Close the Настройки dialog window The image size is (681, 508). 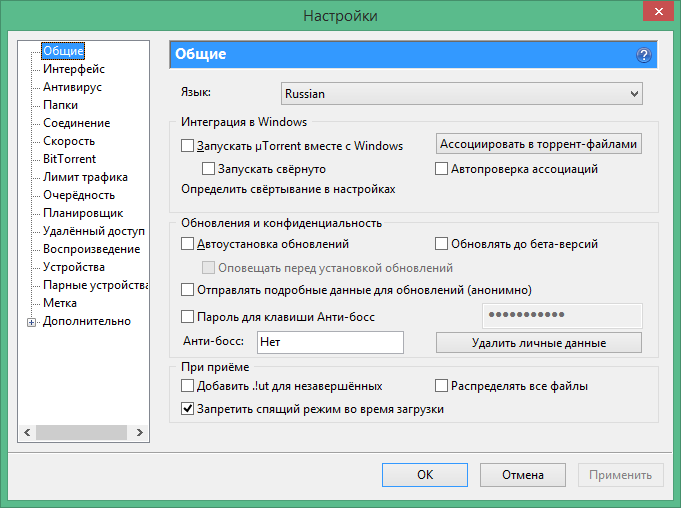point(658,11)
